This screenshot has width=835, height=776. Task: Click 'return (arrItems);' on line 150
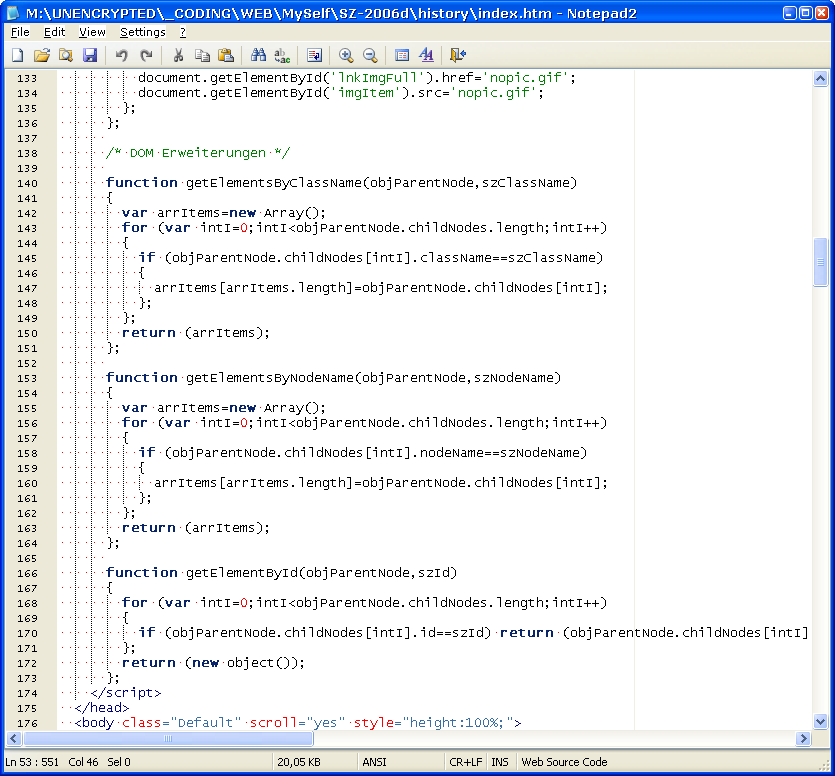point(196,332)
